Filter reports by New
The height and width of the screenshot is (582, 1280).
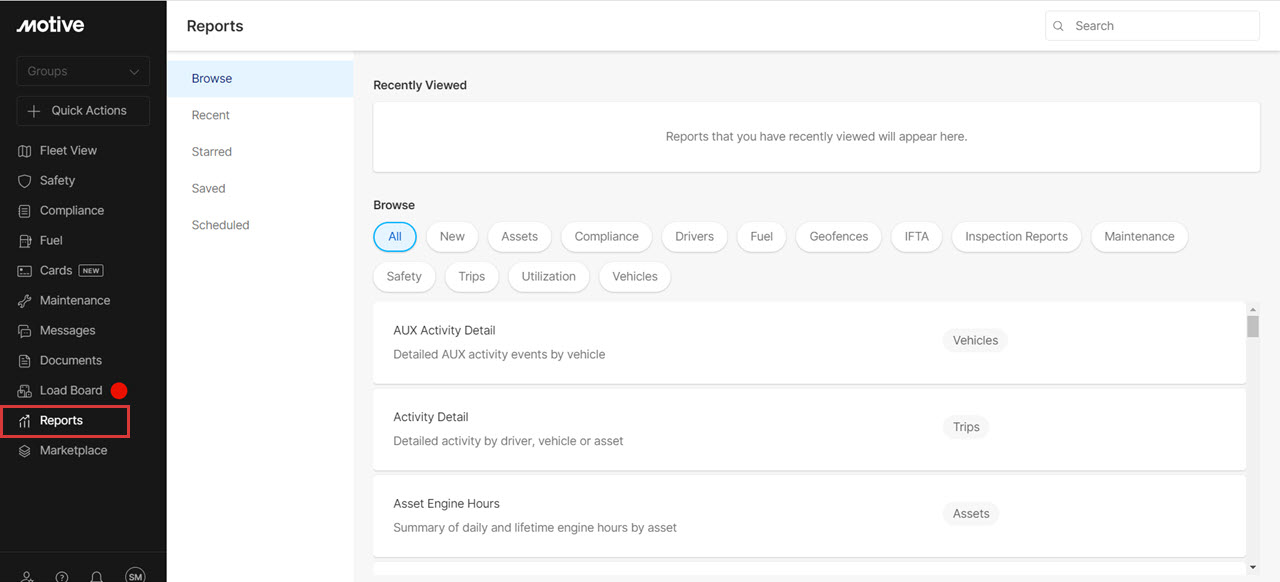pos(452,237)
